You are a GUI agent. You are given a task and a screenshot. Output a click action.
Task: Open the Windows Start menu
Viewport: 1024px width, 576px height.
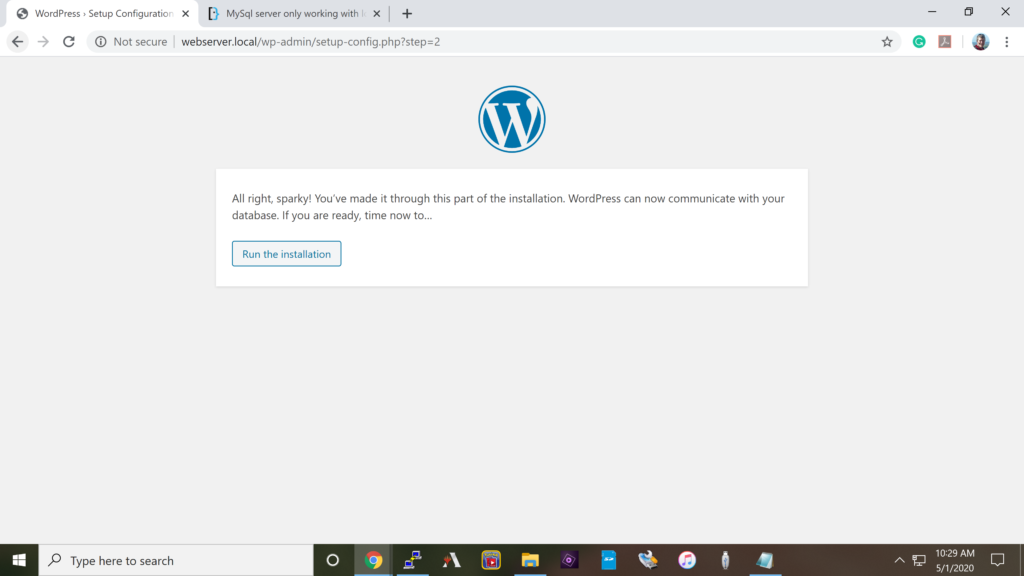click(x=19, y=560)
